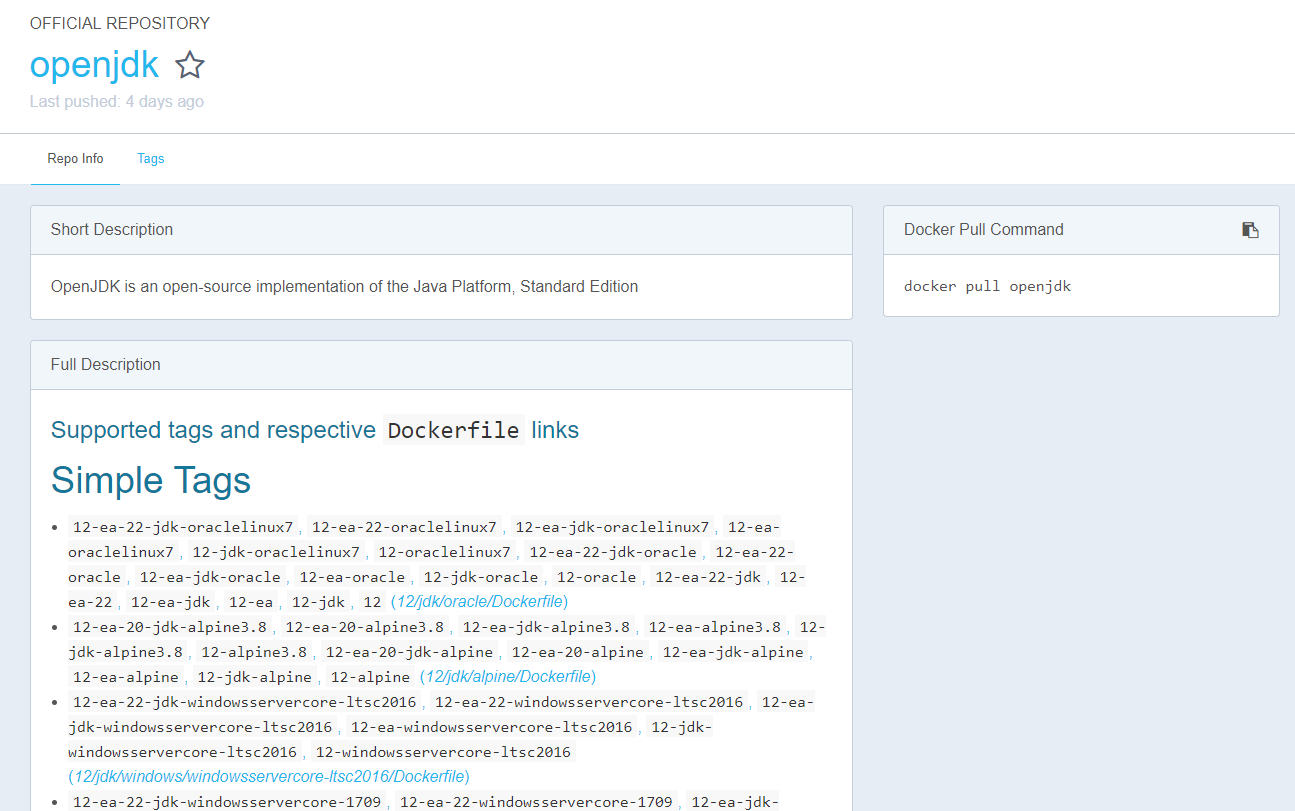Copy the Docker pull command
Image resolution: width=1295 pixels, height=811 pixels.
pyautogui.click(x=1250, y=230)
